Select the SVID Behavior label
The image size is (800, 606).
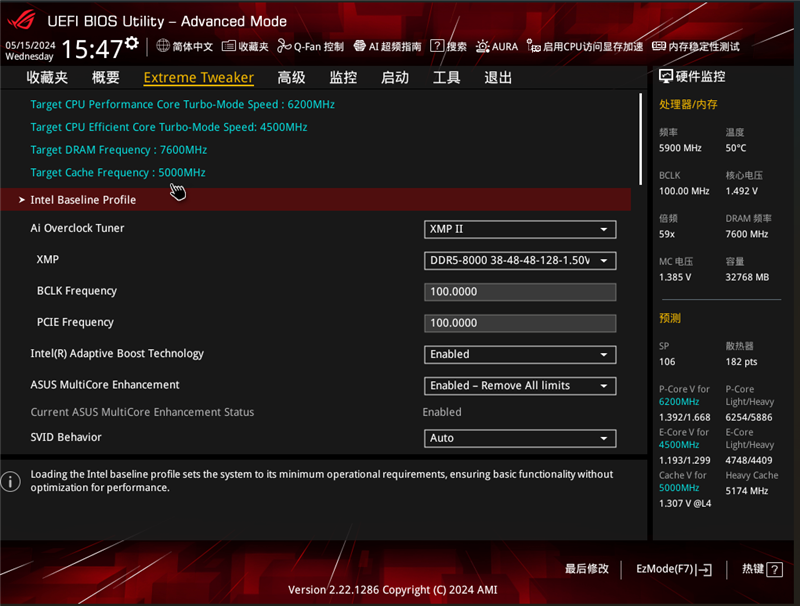tap(66, 437)
